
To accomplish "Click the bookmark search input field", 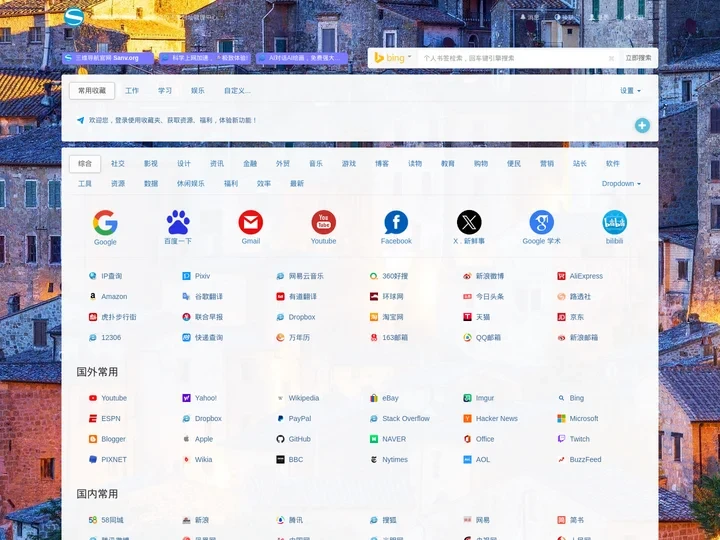I will pyautogui.click(x=512, y=58).
